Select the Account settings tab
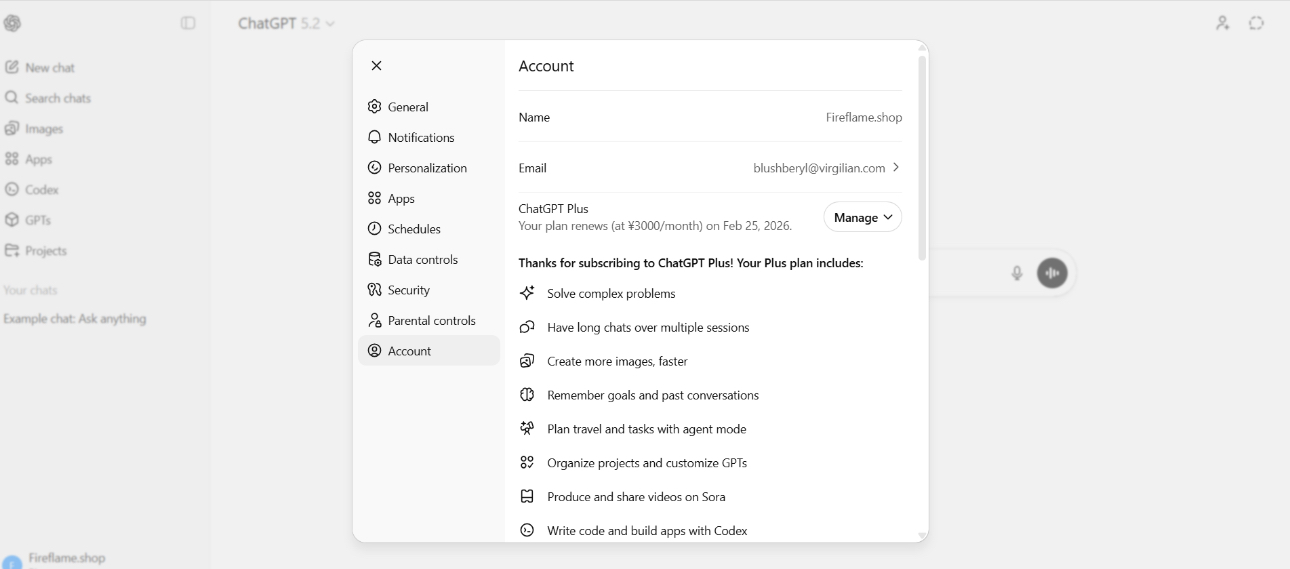This screenshot has width=1290, height=569. (x=429, y=351)
